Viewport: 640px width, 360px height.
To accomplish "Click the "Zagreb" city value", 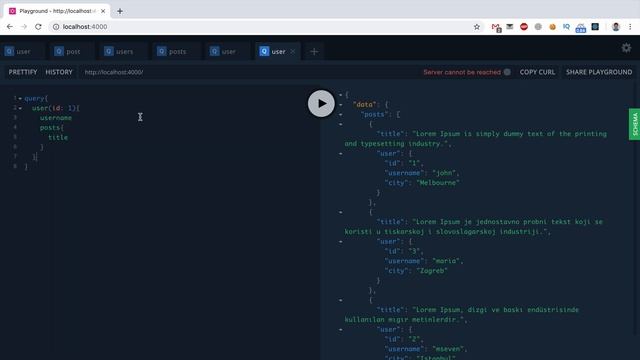I will point(432,271).
